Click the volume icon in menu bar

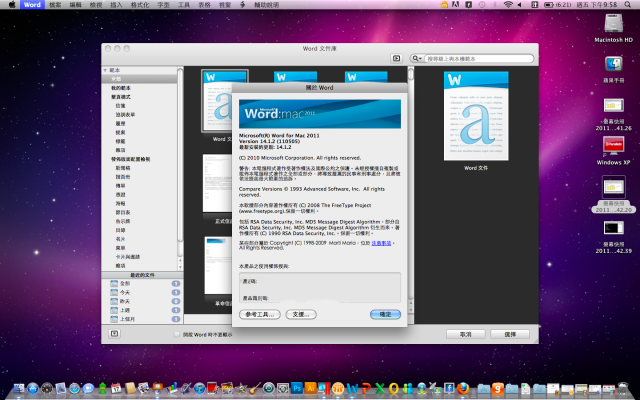point(520,4)
